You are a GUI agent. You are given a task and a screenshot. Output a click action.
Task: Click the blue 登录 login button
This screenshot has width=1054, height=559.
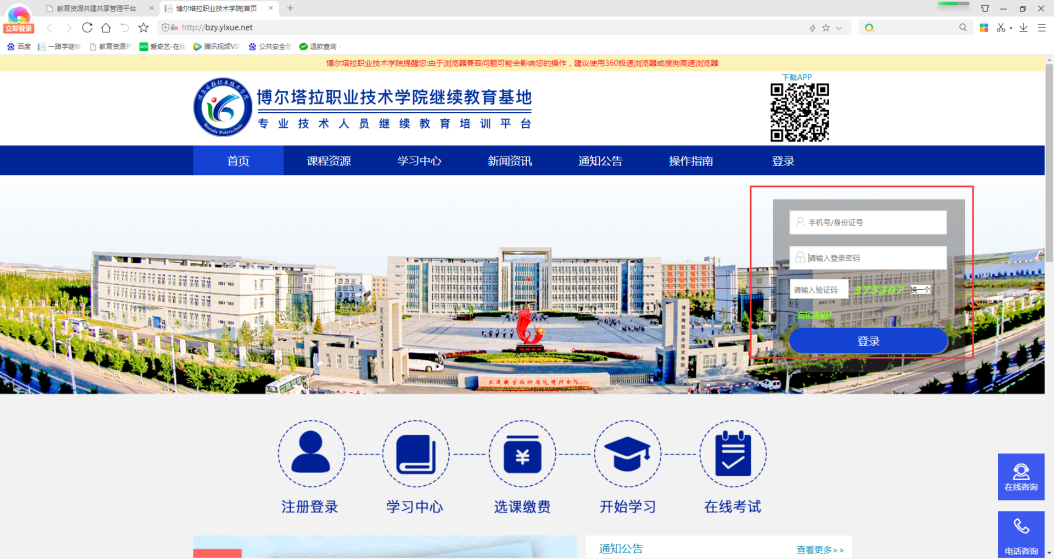tap(868, 341)
